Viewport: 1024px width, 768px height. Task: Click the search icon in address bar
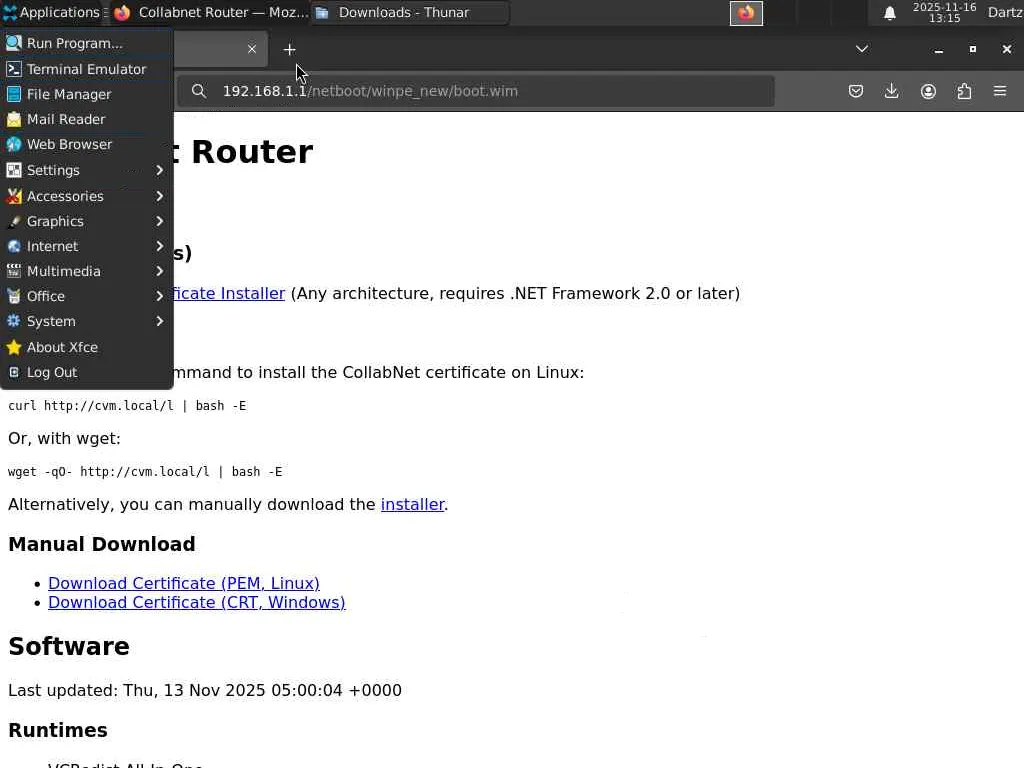199,91
